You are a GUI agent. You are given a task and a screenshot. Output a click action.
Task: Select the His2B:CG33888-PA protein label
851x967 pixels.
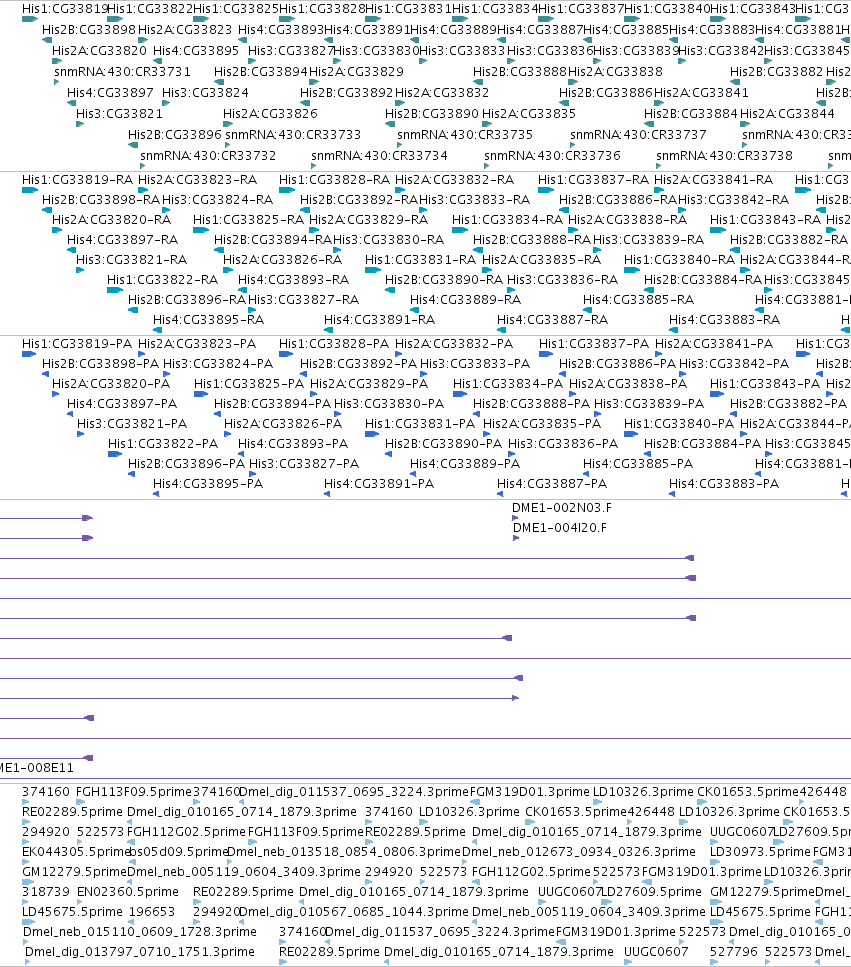(x=532, y=403)
